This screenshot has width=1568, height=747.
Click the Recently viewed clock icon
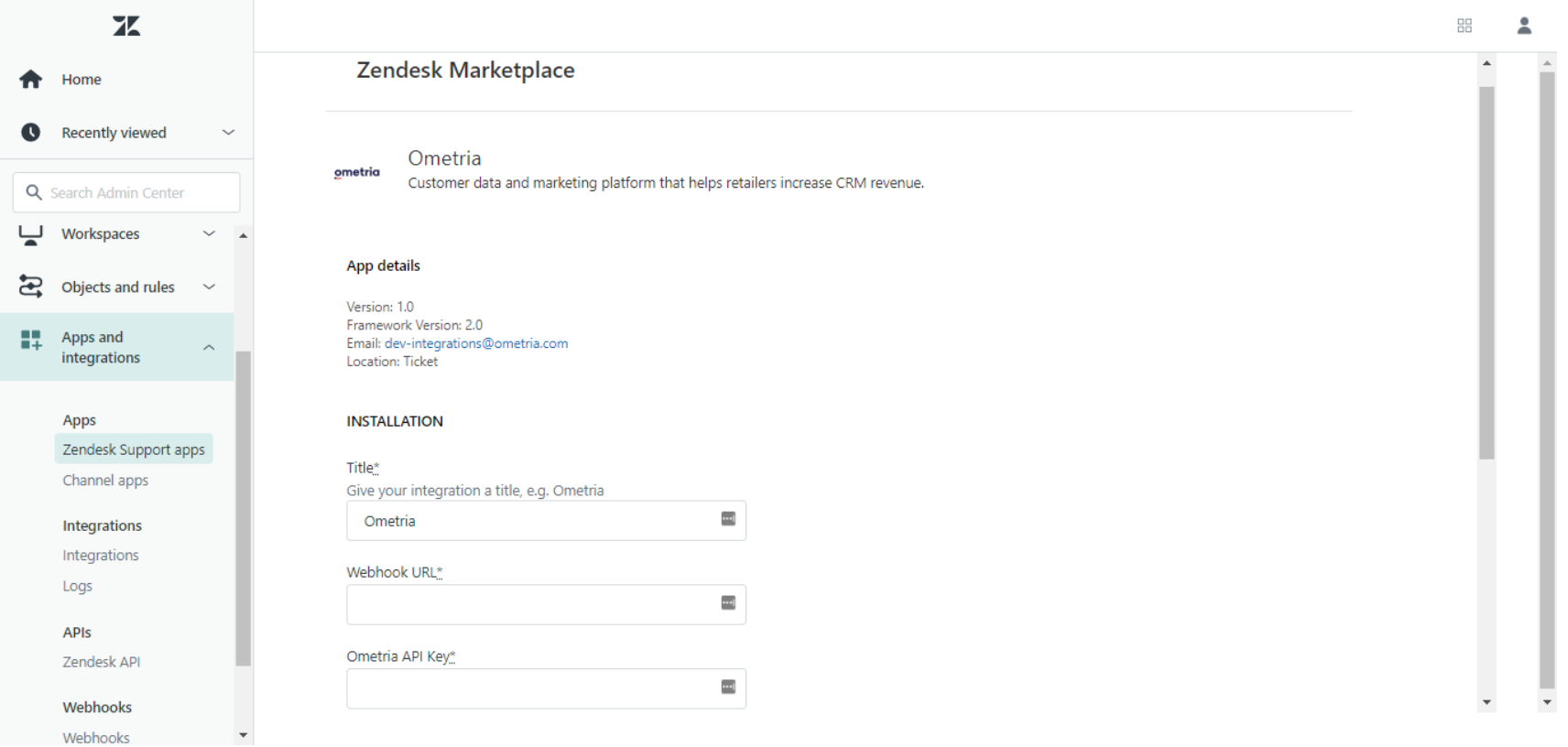point(30,133)
